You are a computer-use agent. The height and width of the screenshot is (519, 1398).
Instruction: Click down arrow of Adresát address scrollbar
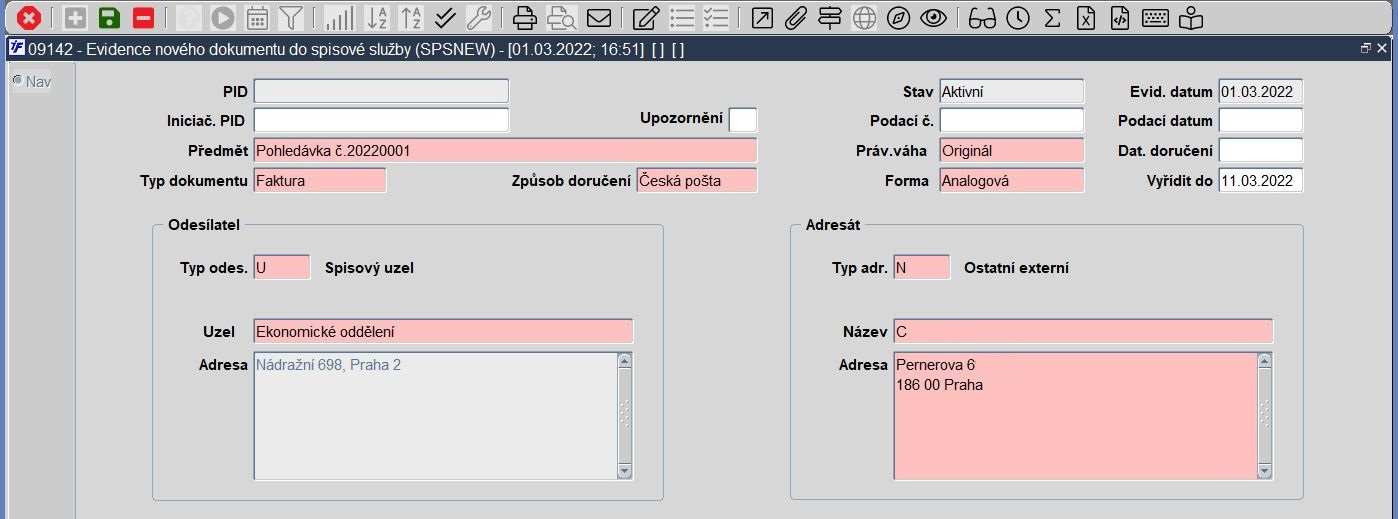click(x=1264, y=471)
